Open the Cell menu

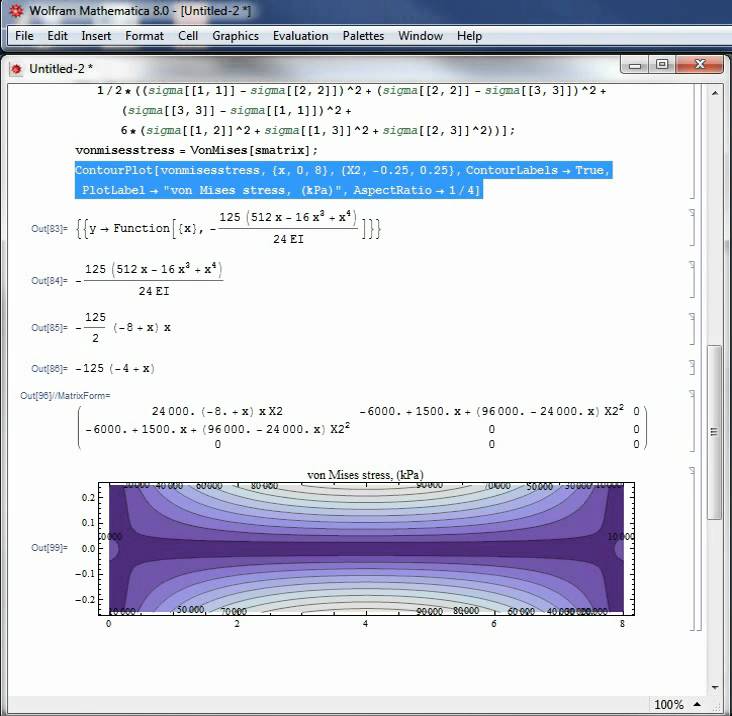188,36
